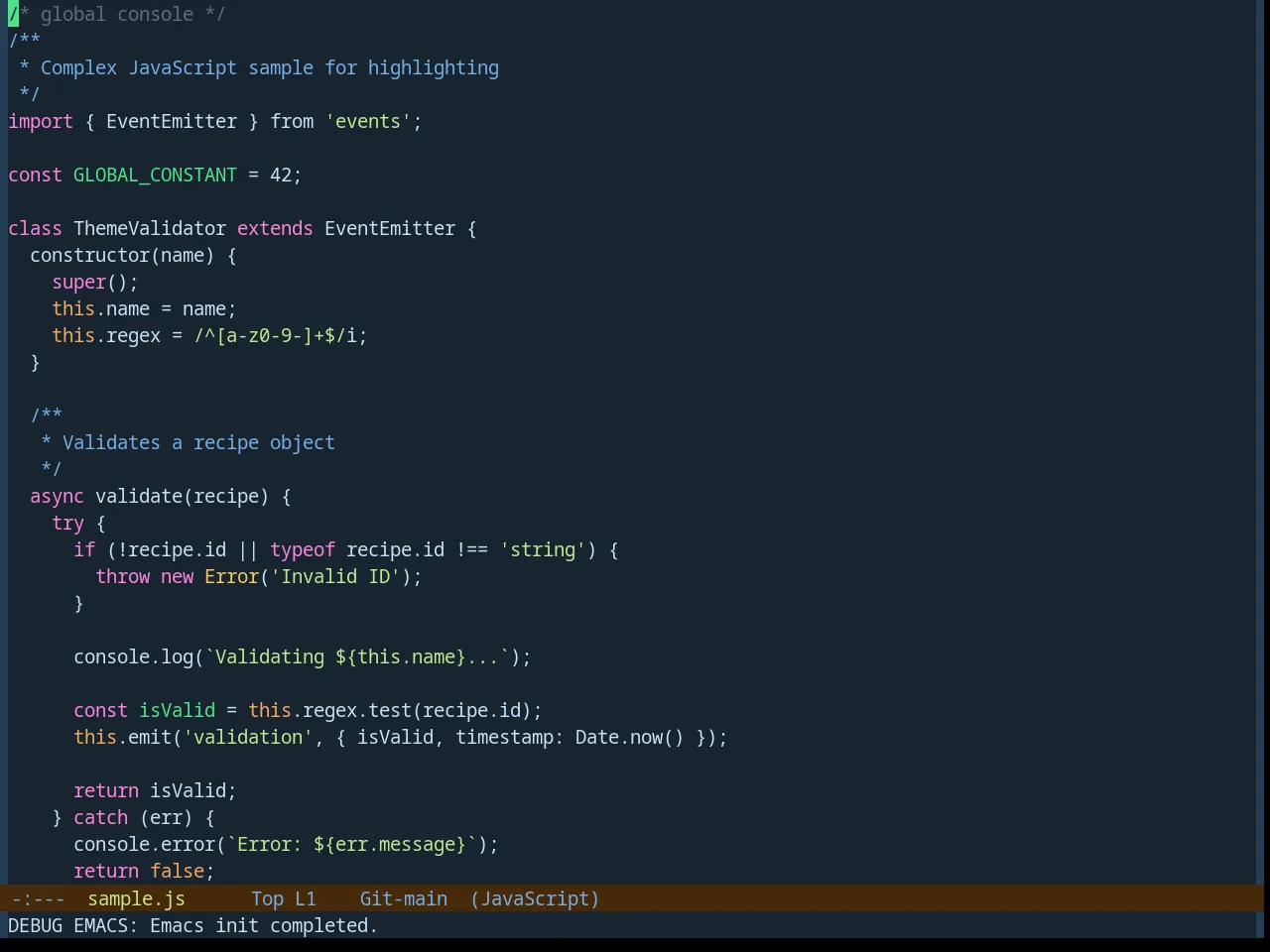This screenshot has height=952, width=1270.
Task: Click 'constructor(name)' method definition
Action: tap(122, 255)
